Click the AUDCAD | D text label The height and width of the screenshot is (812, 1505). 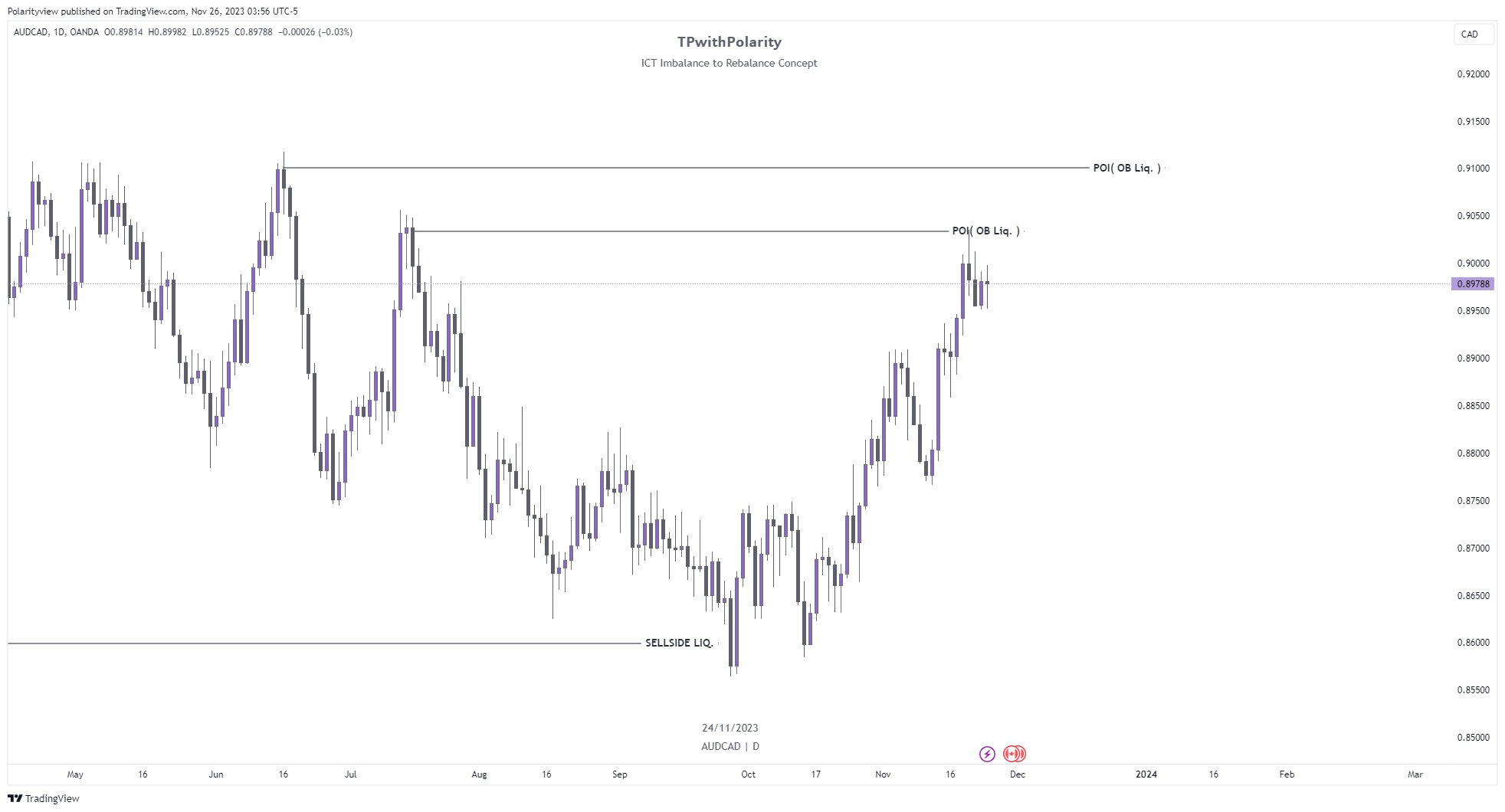point(730,746)
